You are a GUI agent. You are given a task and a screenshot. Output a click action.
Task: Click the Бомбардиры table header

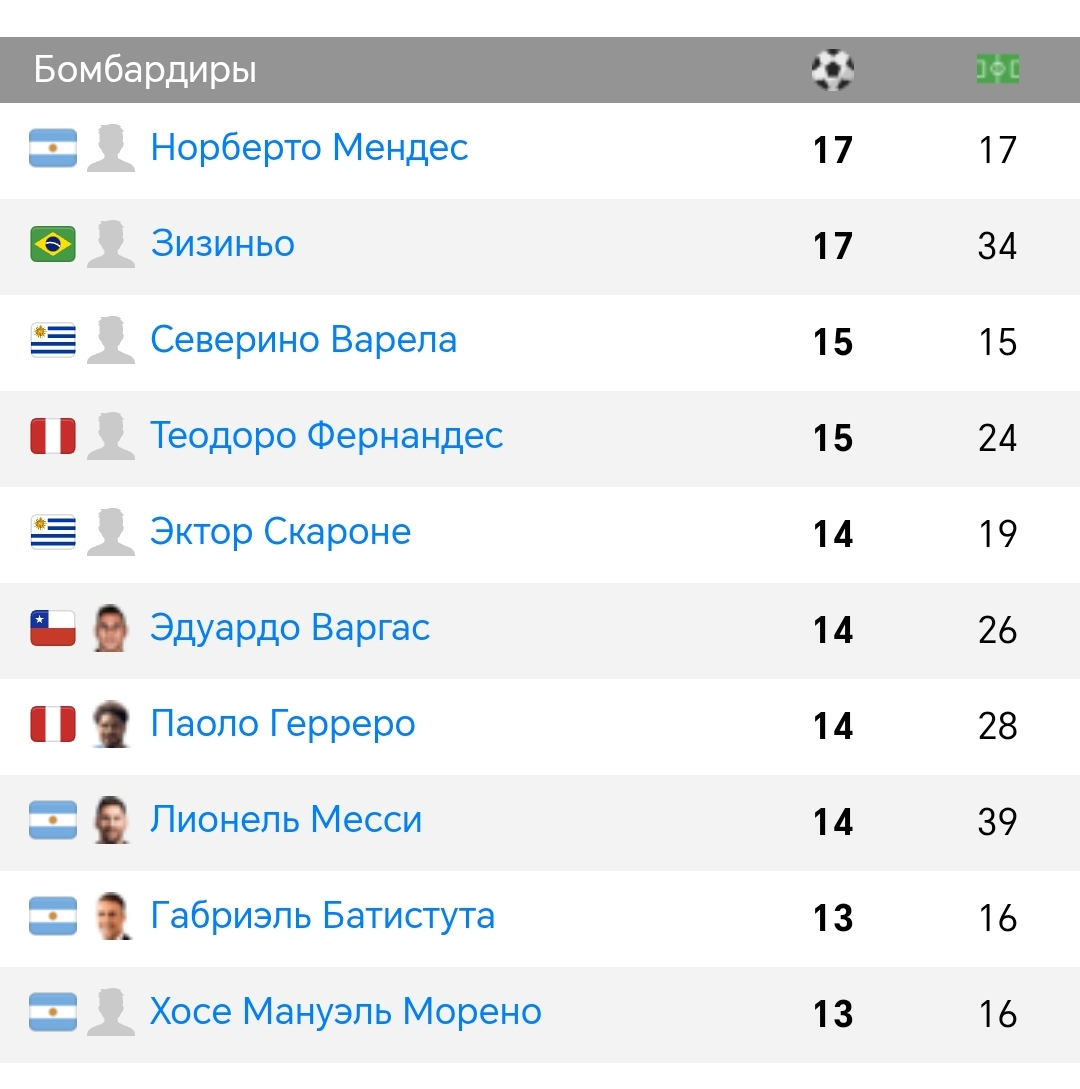point(145,70)
